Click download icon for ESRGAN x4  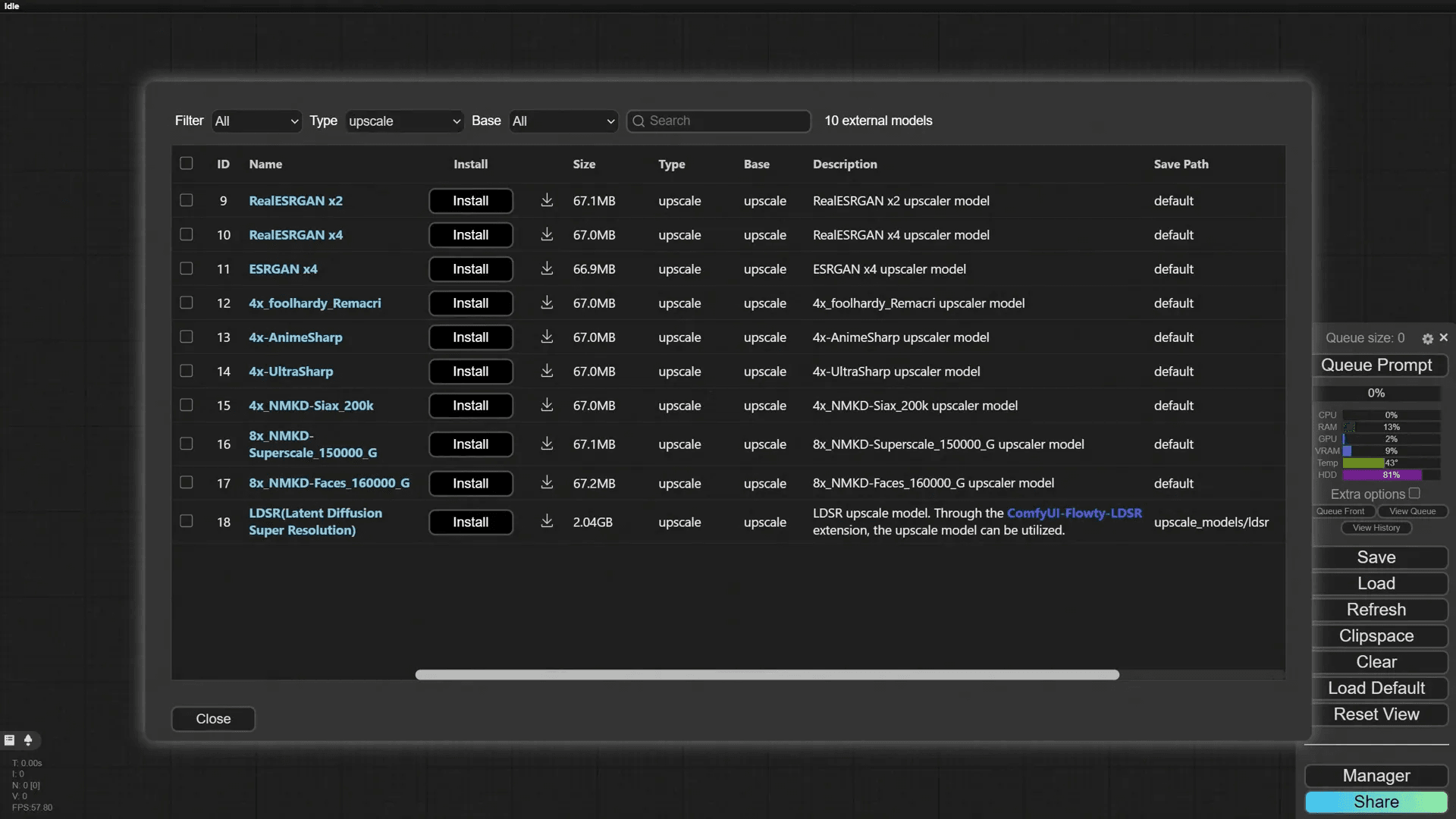(x=547, y=268)
